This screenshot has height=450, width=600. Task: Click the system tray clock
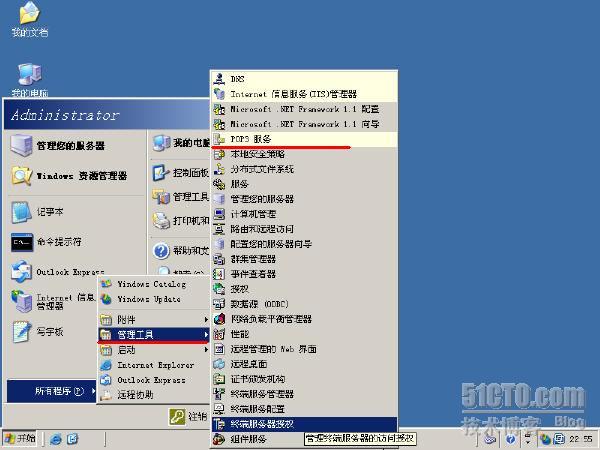tap(580, 439)
